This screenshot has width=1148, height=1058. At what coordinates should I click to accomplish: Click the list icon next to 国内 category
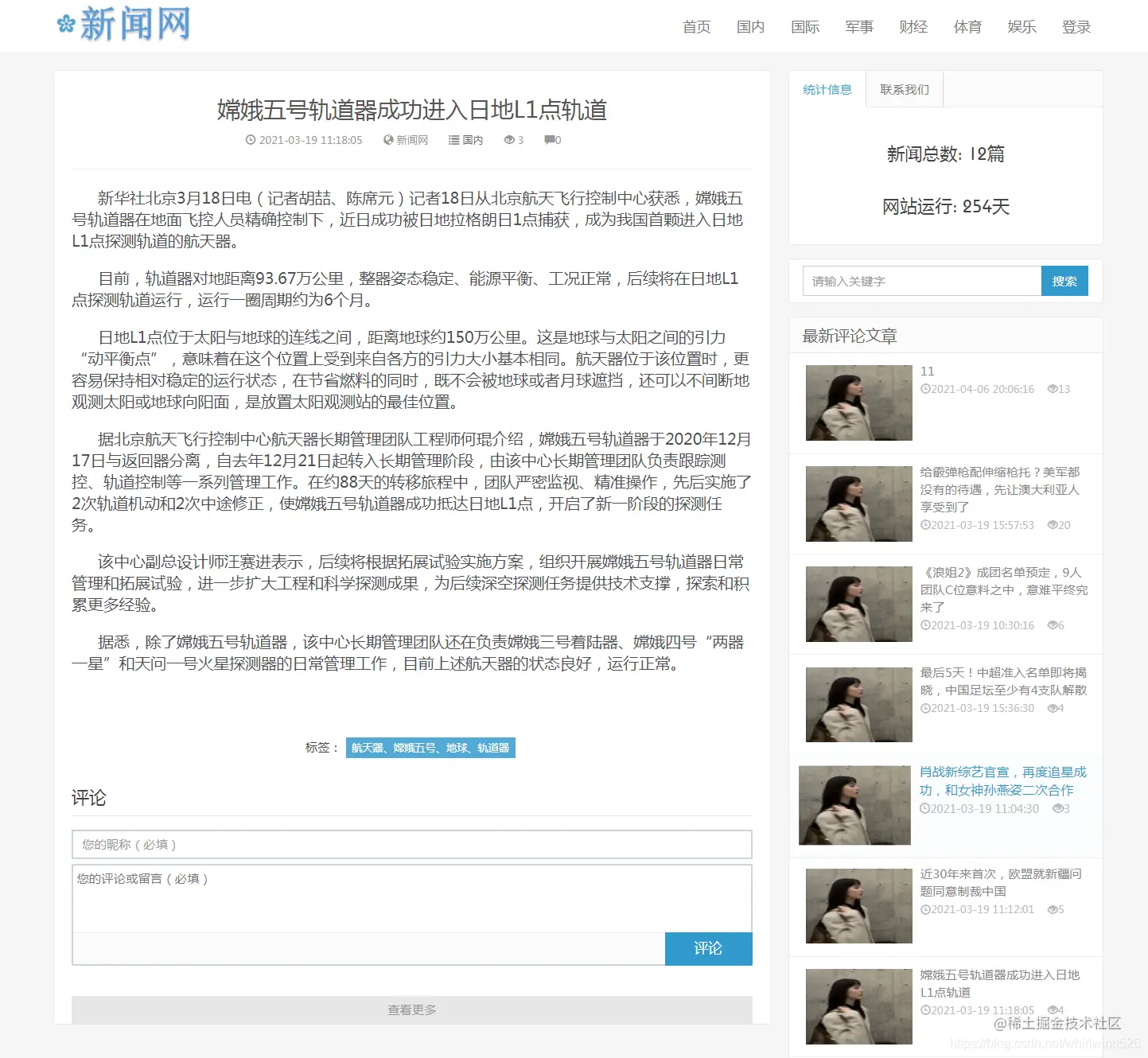click(x=454, y=140)
